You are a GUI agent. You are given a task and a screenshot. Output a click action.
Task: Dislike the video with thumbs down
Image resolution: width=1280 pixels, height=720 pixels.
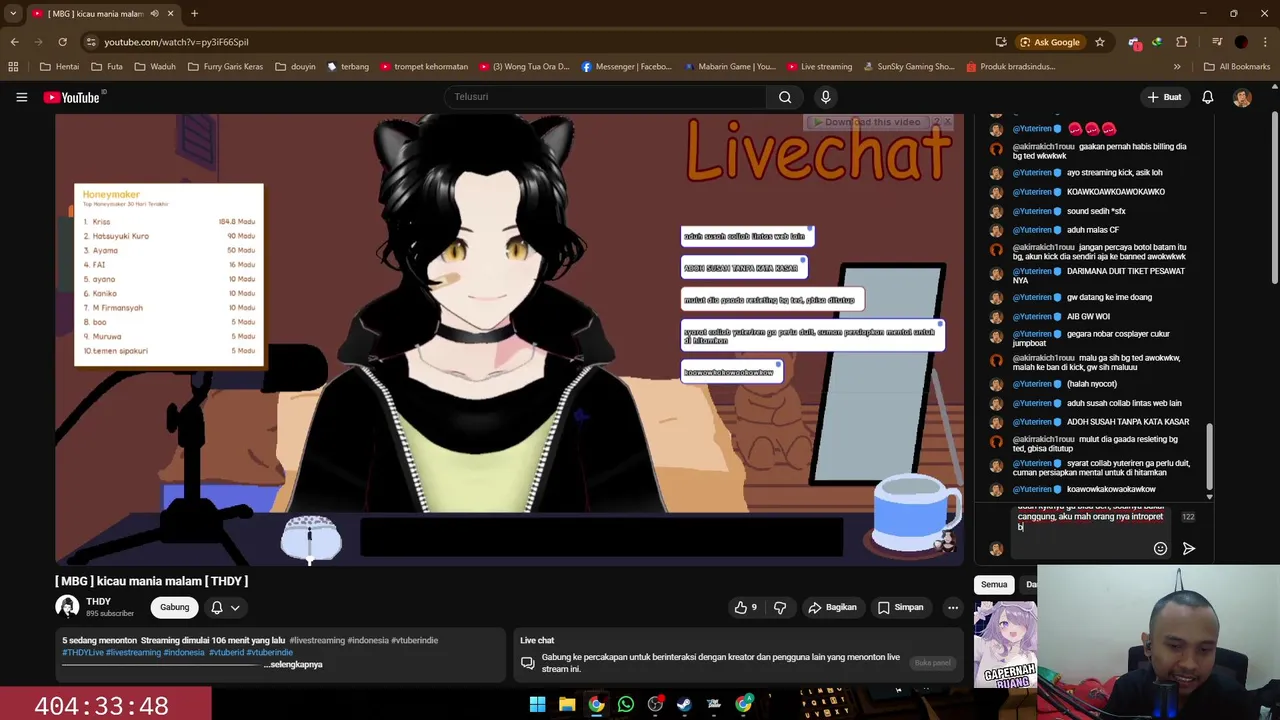[x=780, y=607]
